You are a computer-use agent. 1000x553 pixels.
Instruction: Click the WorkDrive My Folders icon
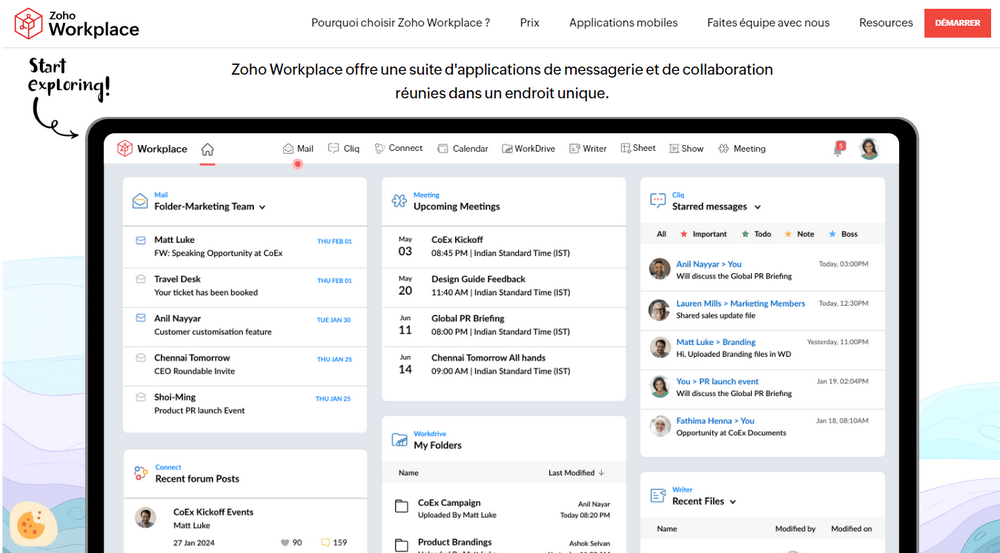pyautogui.click(x=399, y=439)
